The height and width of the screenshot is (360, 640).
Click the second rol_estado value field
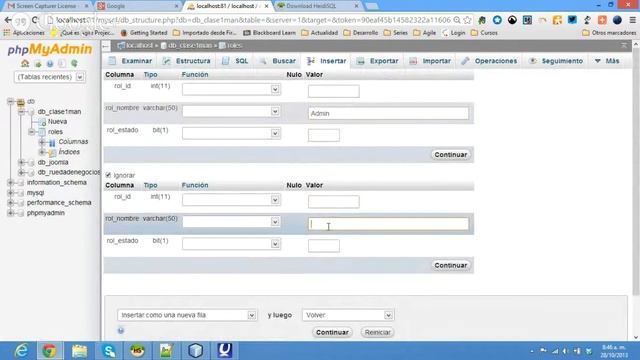pyautogui.click(x=324, y=246)
